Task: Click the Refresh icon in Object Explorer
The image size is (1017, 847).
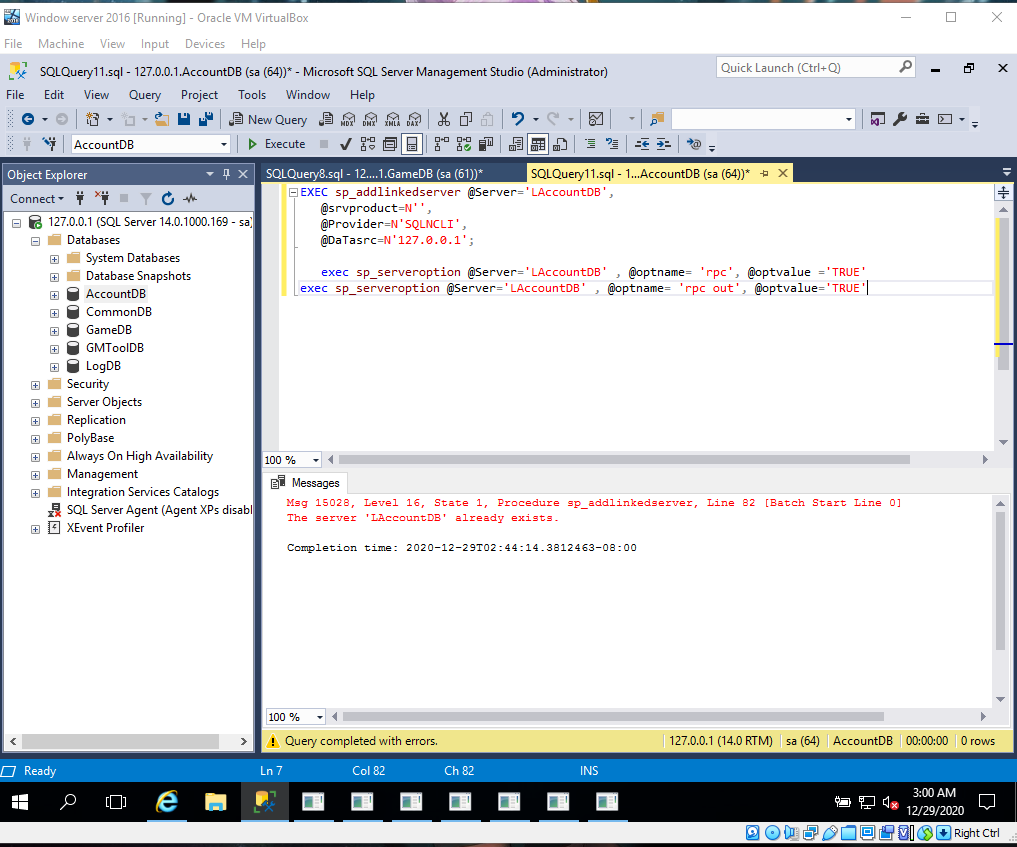Action: click(168, 198)
